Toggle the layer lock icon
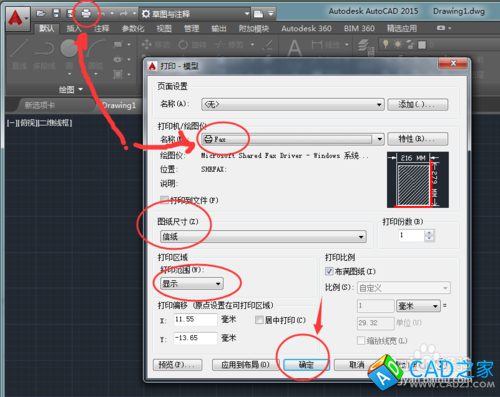This screenshot has height=397, width=500. point(410,44)
